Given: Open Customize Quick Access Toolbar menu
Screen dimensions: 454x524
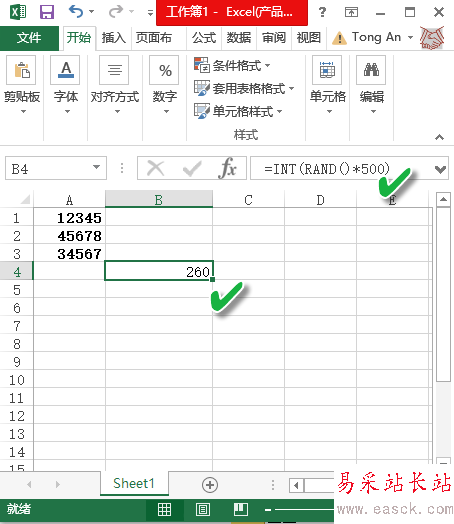Looking at the screenshot, I should (x=150, y=13).
